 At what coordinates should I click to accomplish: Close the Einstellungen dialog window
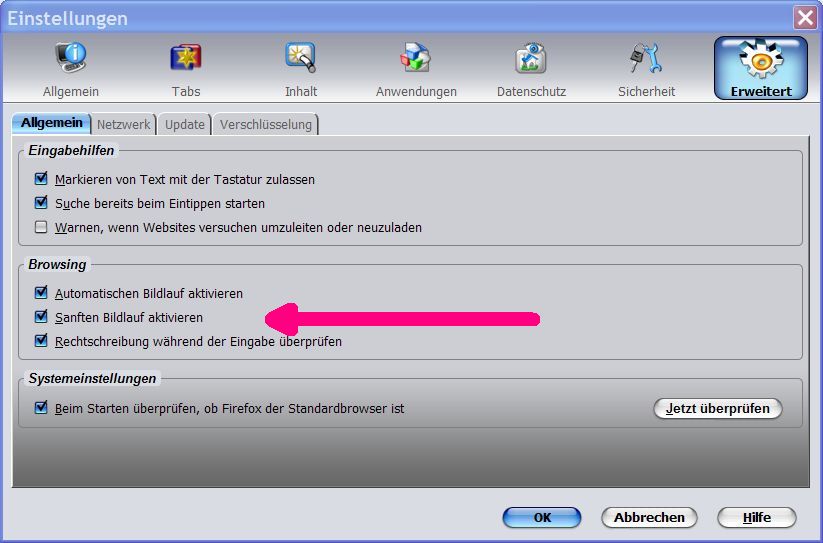point(805,18)
